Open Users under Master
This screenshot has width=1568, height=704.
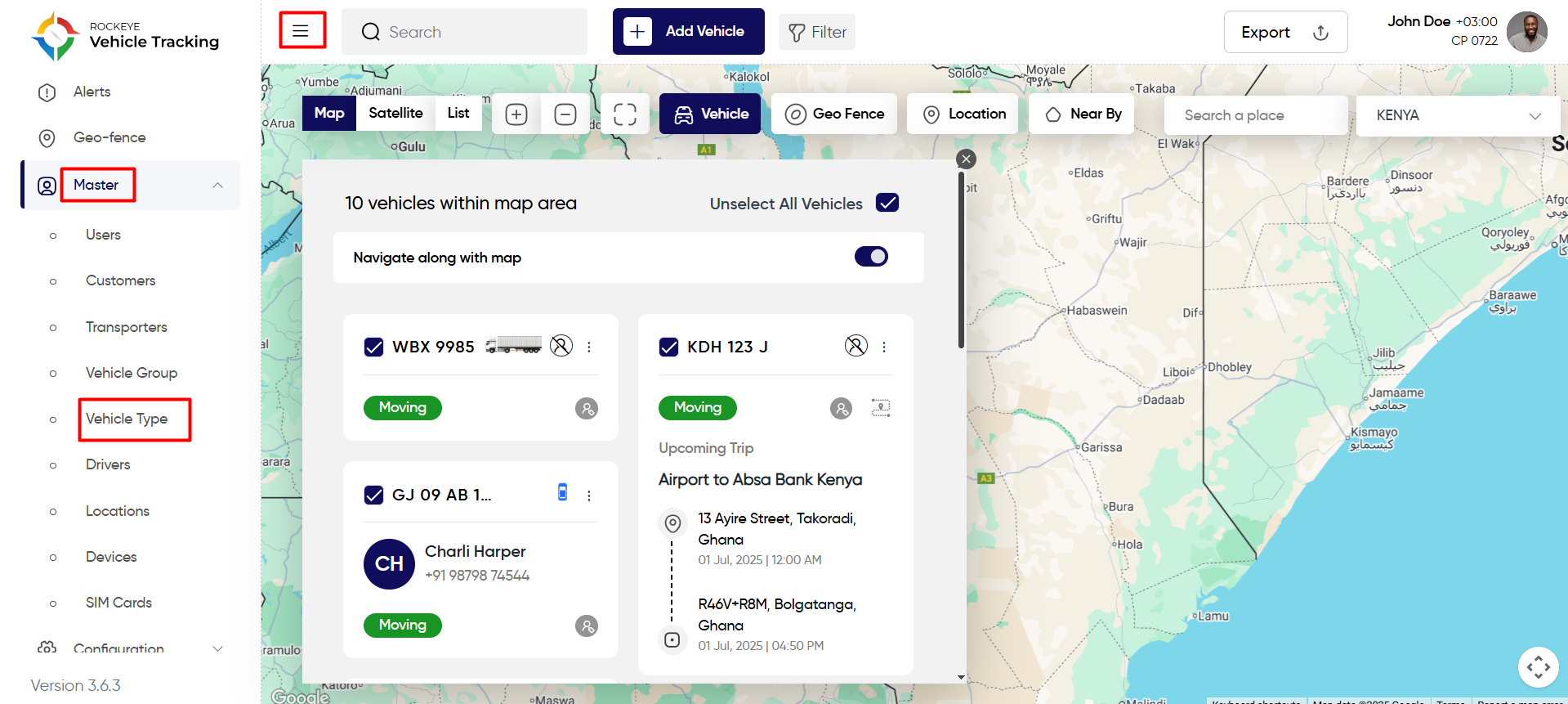pyautogui.click(x=103, y=235)
